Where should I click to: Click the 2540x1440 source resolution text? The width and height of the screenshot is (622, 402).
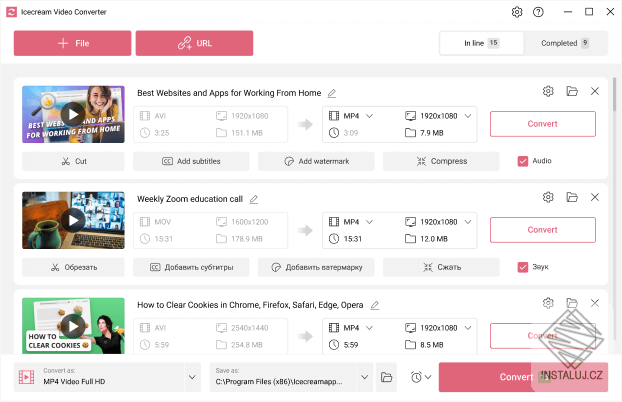pyautogui.click(x=250, y=328)
